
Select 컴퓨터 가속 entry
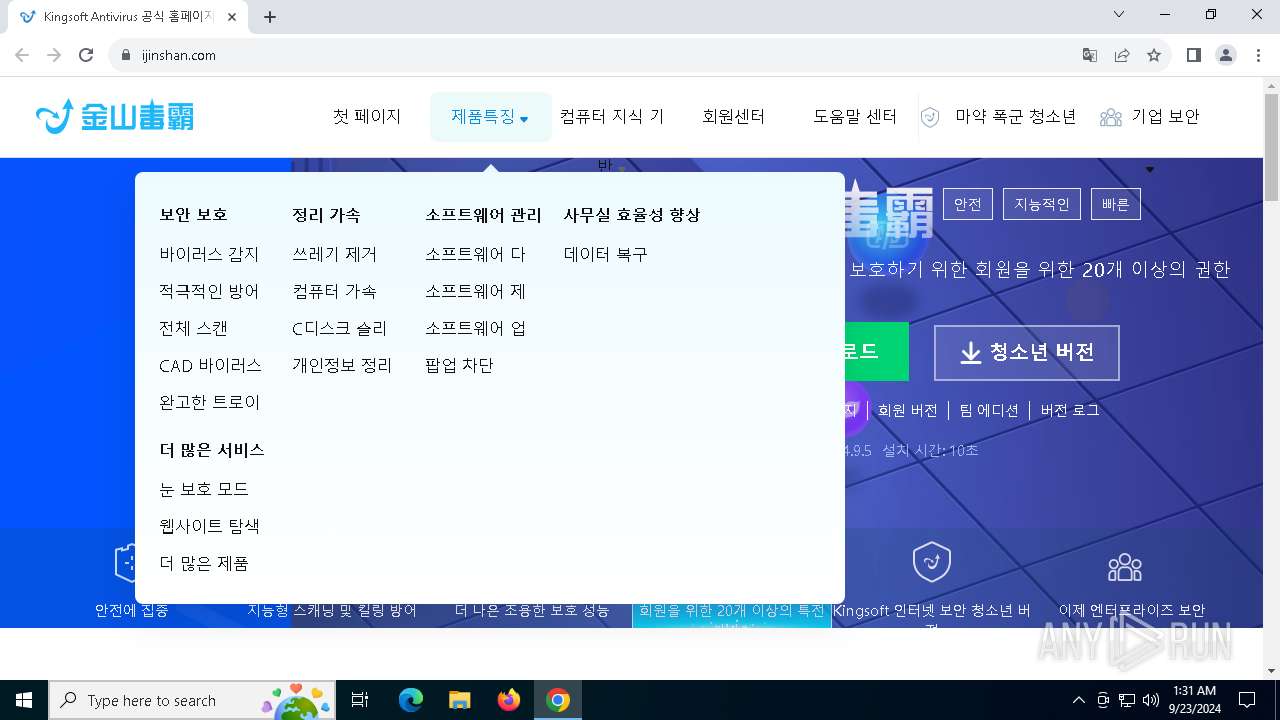pyautogui.click(x=335, y=291)
